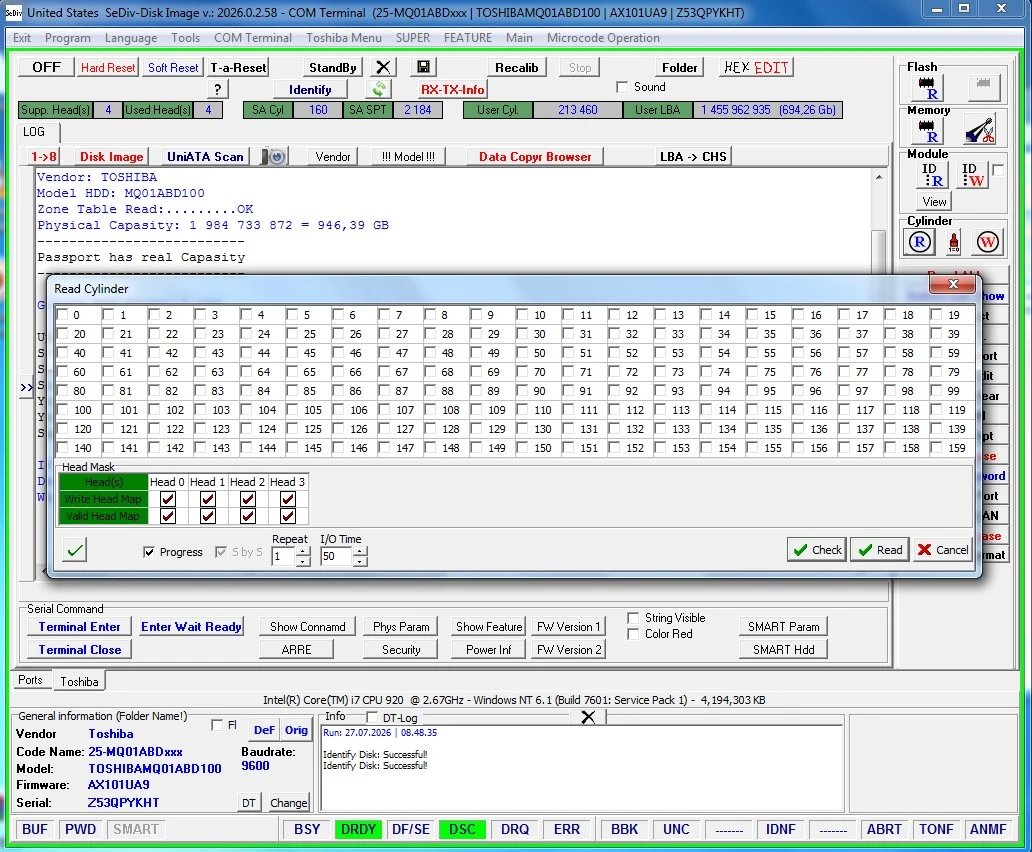Uncheck Valid Head Map for Head 3
The width and height of the screenshot is (1032, 852).
point(288,516)
